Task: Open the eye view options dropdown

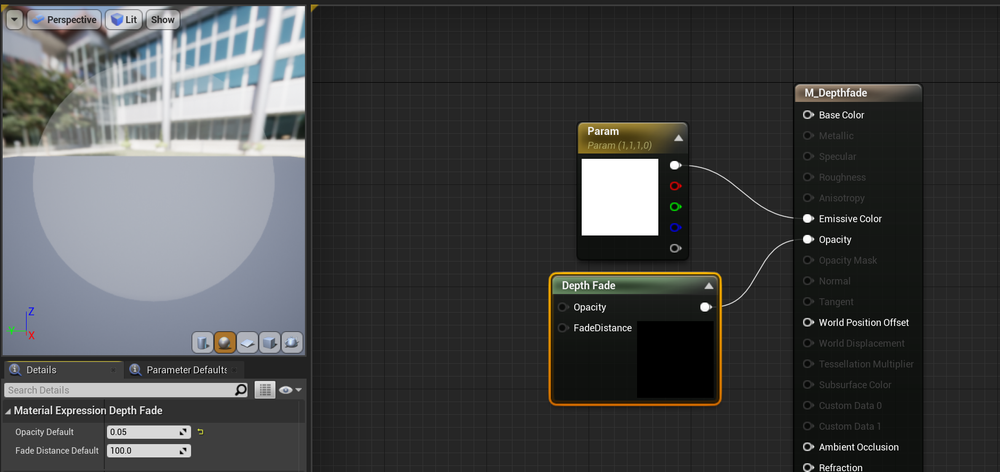Action: coord(290,390)
